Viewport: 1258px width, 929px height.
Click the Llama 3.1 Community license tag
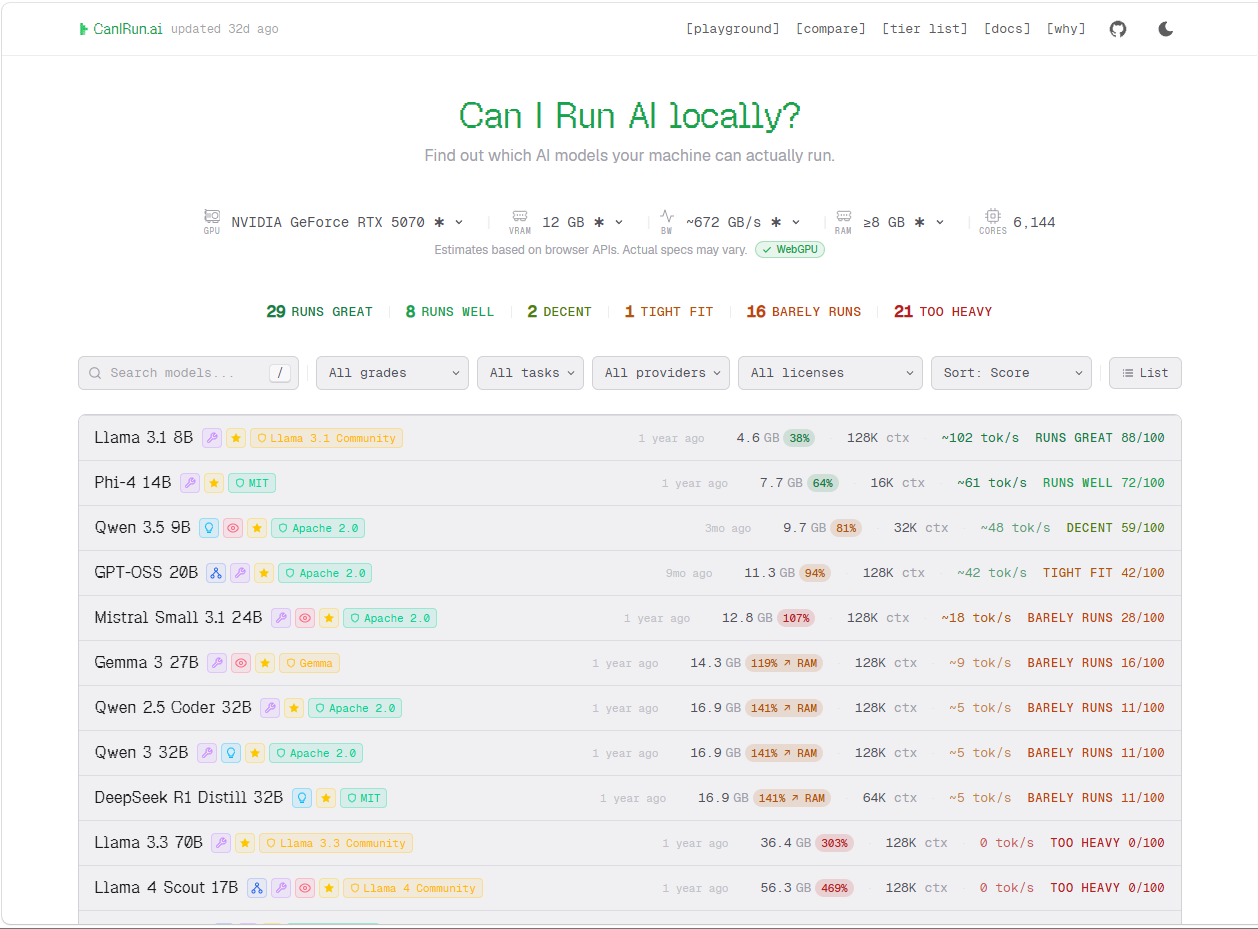tap(326, 438)
